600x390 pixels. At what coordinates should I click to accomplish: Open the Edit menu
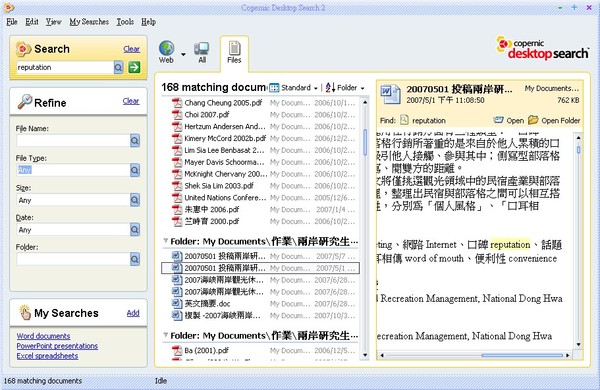[x=32, y=22]
